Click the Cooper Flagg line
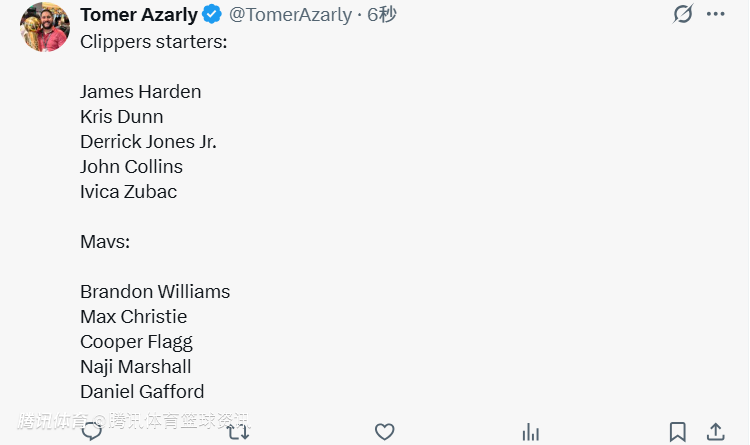 [x=136, y=342]
